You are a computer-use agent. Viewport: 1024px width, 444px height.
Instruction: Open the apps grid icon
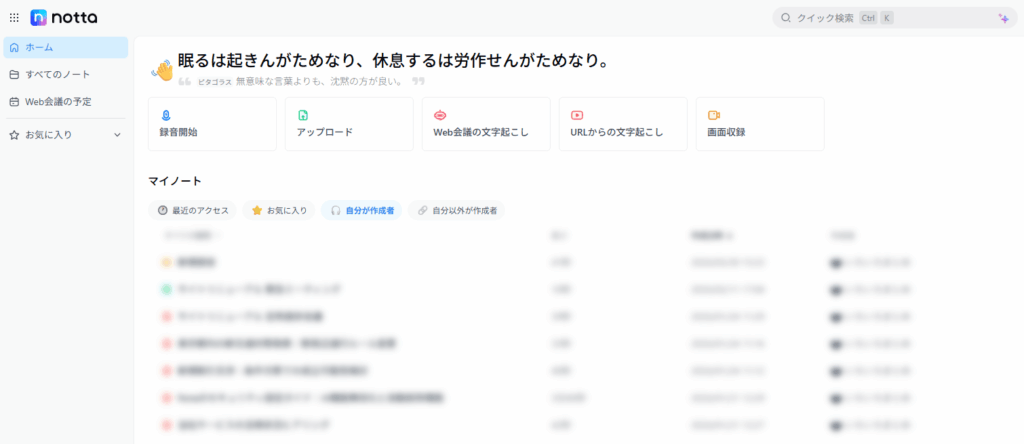click(14, 18)
